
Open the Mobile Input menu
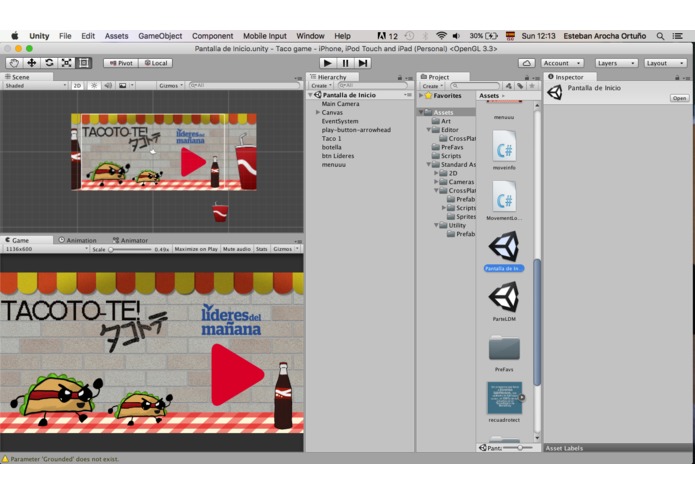coord(265,36)
